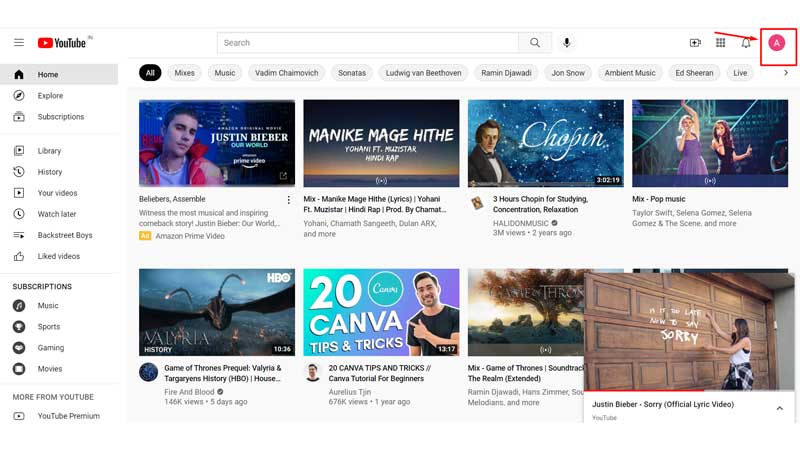Screen dimensions: 800x450
Task: Open Game of Thrones Prequel video title
Action: coord(222,373)
